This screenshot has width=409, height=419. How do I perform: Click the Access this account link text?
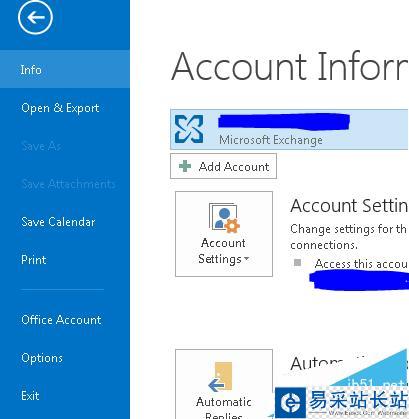pos(362,264)
